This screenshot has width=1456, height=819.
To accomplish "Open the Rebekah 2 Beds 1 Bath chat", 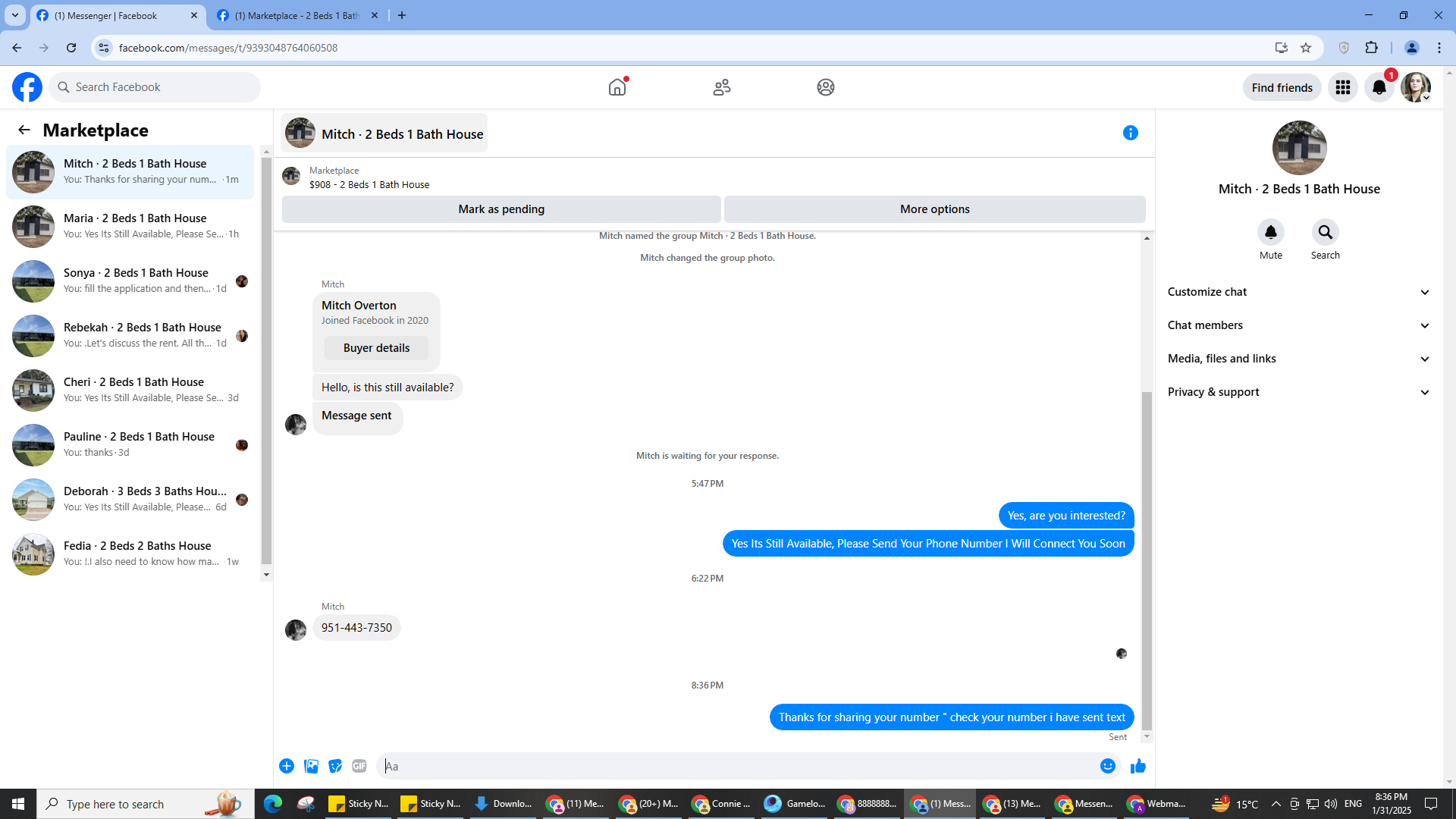I will pyautogui.click(x=130, y=335).
